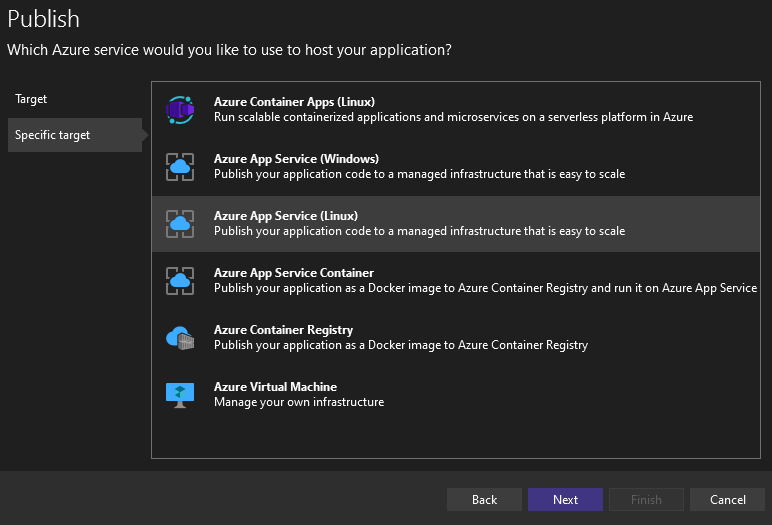Cancel the Publish dialog
This screenshot has height=525, width=772.
[x=727, y=499]
